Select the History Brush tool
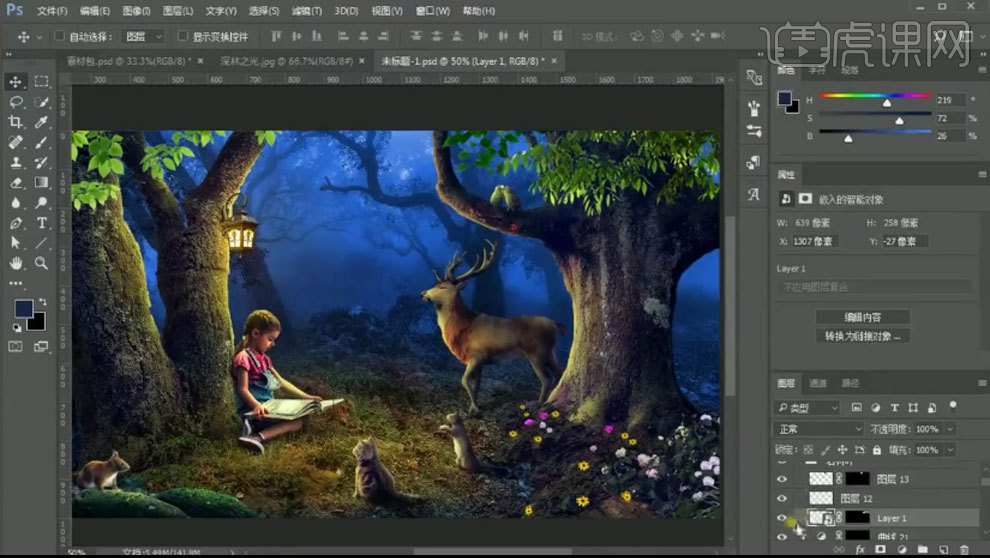This screenshot has height=558, width=990. [x=41, y=162]
